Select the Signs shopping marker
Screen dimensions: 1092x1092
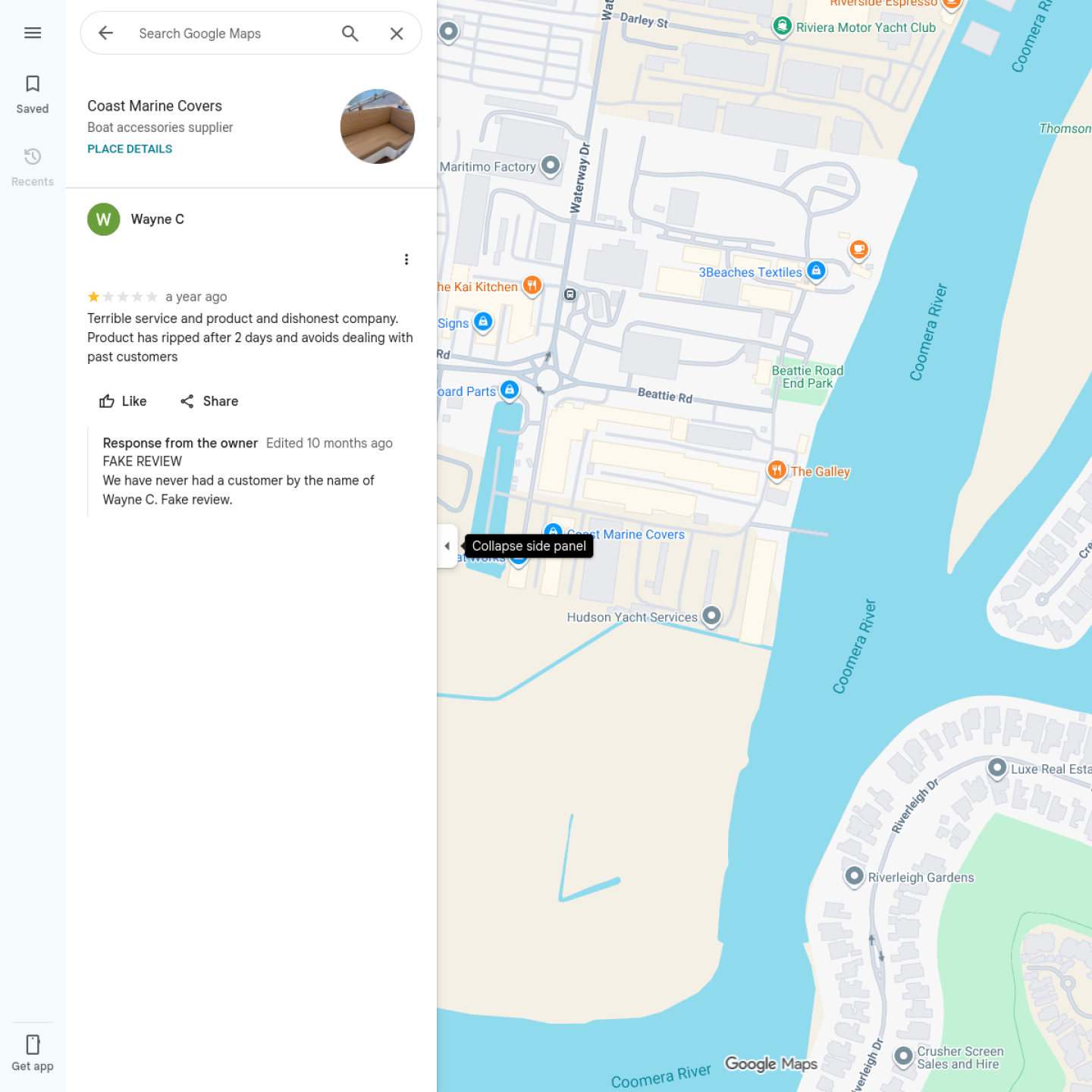(483, 322)
